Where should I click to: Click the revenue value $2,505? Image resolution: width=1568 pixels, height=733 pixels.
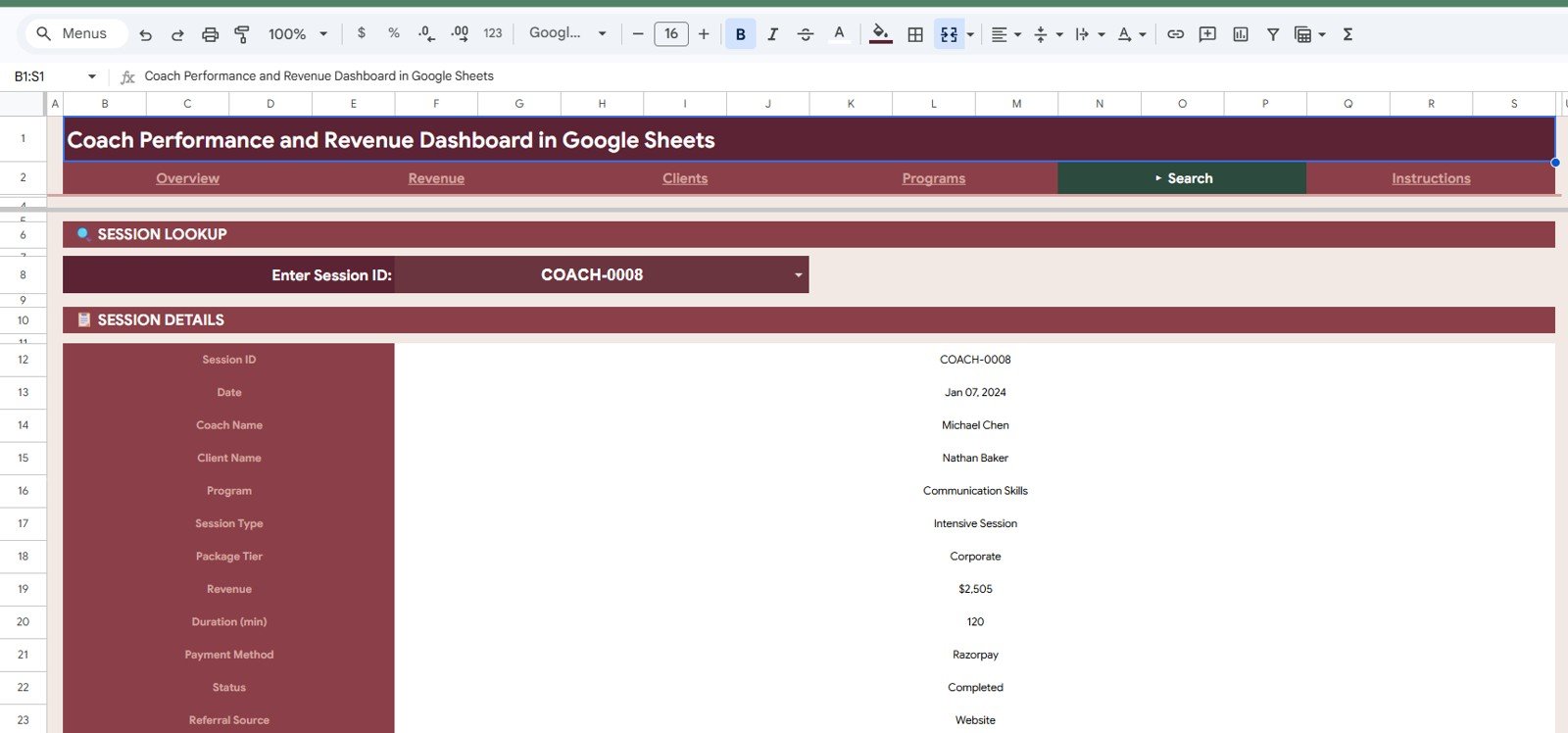[x=975, y=589]
